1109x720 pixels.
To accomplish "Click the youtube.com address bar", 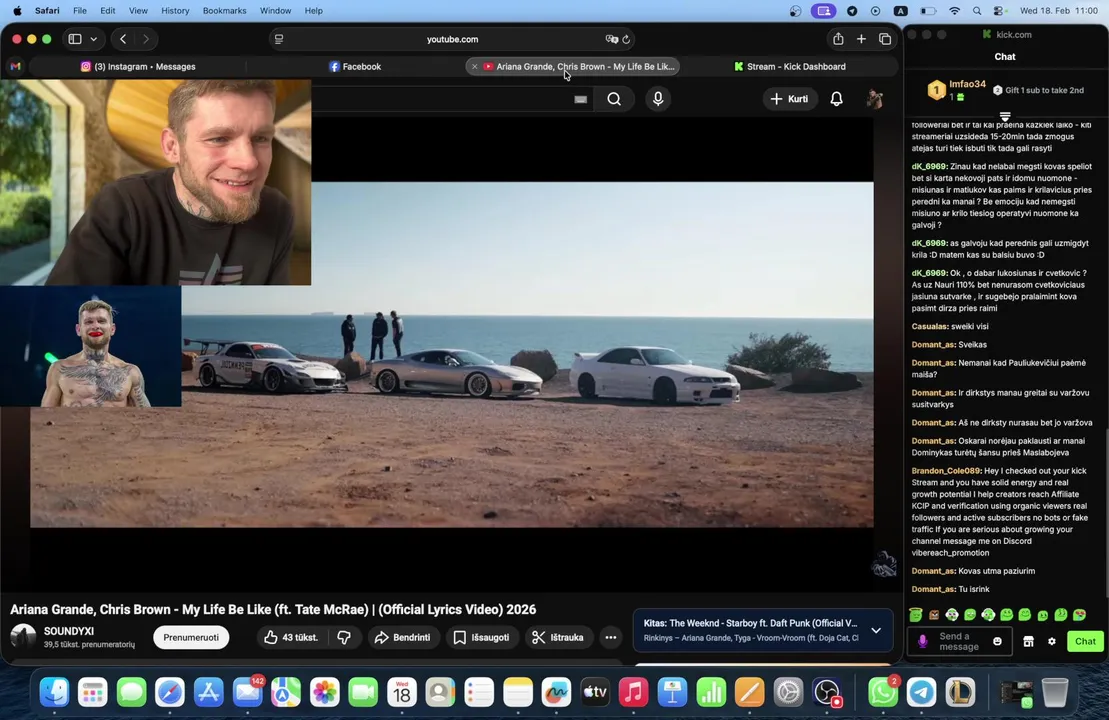I will click(x=453, y=40).
